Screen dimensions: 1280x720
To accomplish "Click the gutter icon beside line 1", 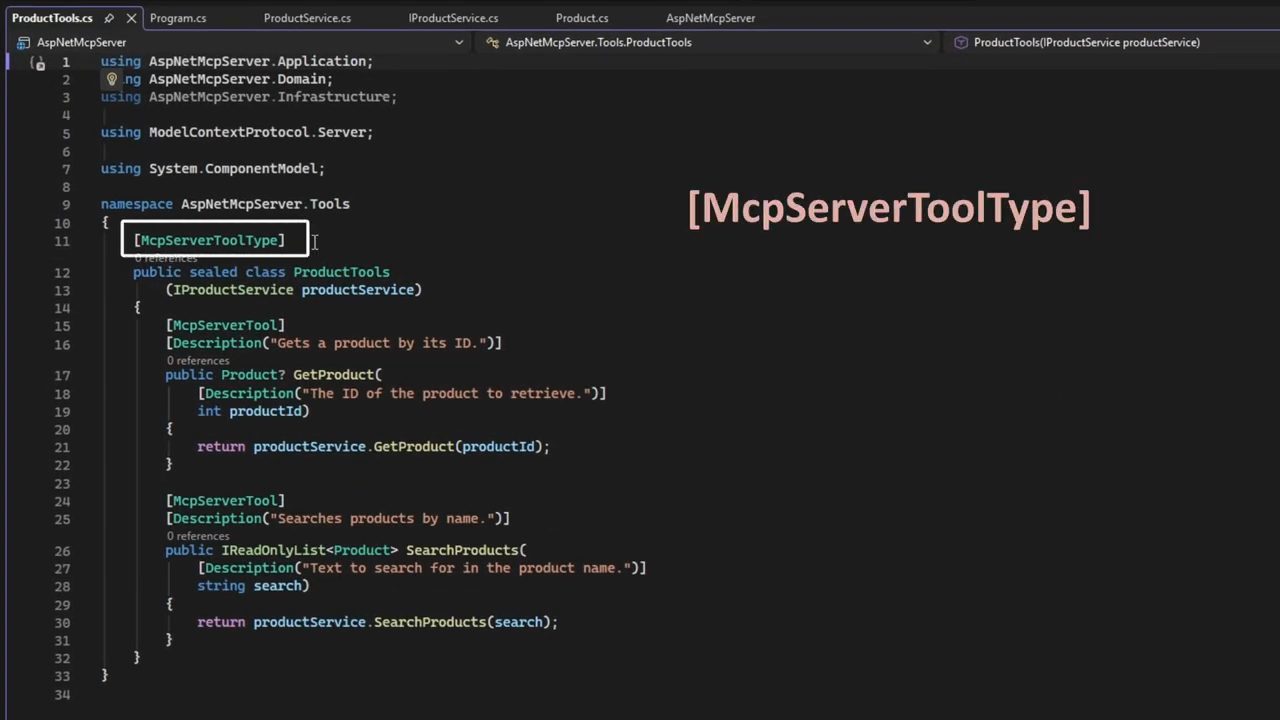I will 38,63.
